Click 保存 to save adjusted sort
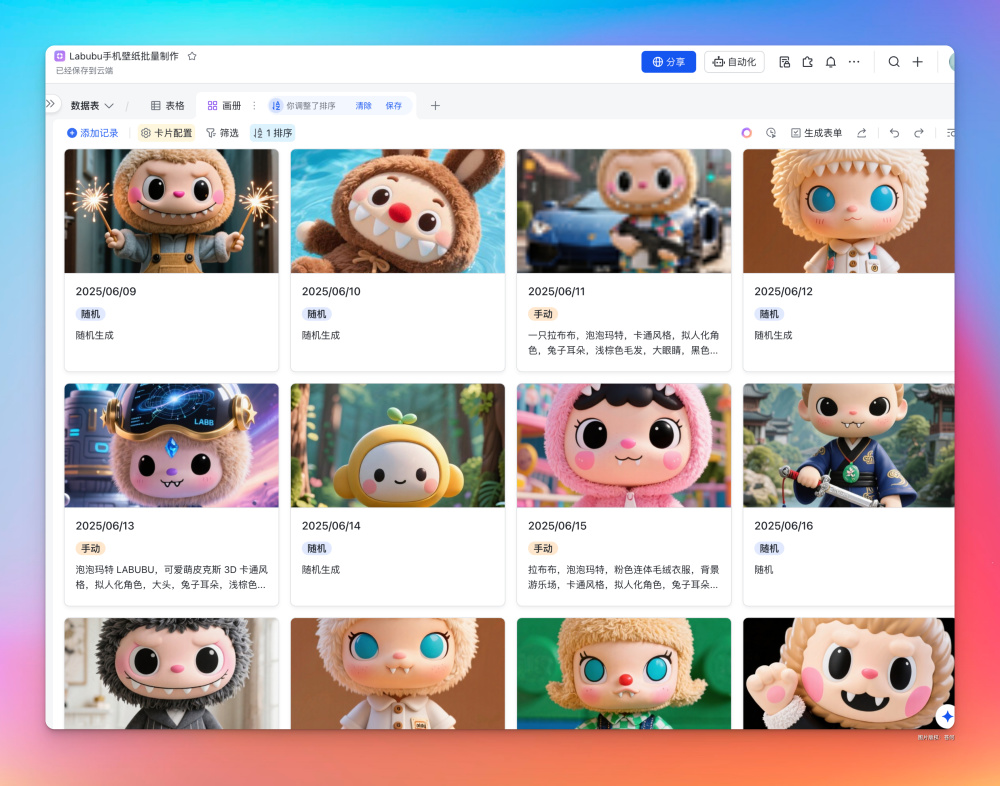The width and height of the screenshot is (1000, 786). pyautogui.click(x=393, y=105)
